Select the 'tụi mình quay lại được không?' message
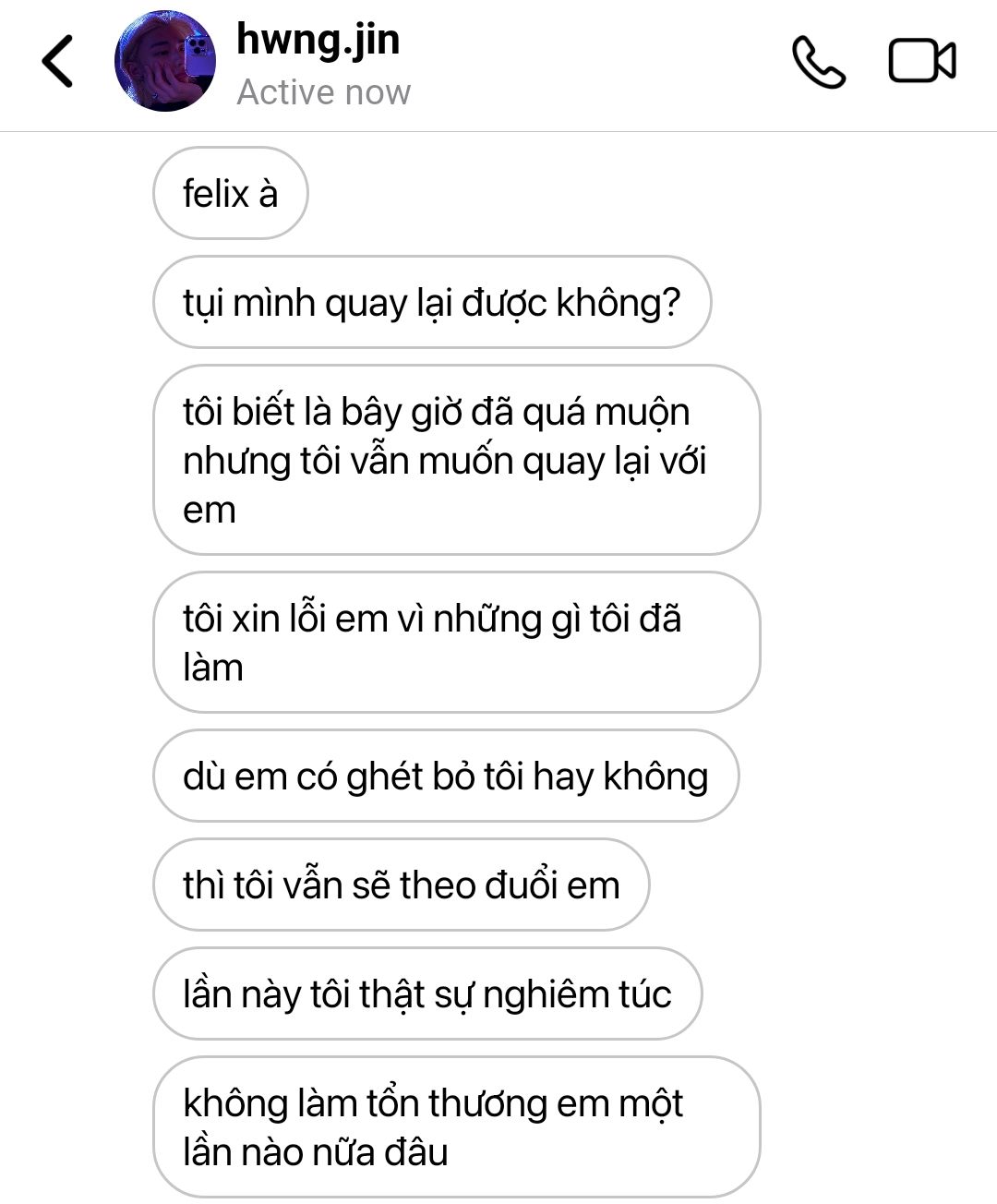Screen dimensions: 997x1204 [432, 302]
